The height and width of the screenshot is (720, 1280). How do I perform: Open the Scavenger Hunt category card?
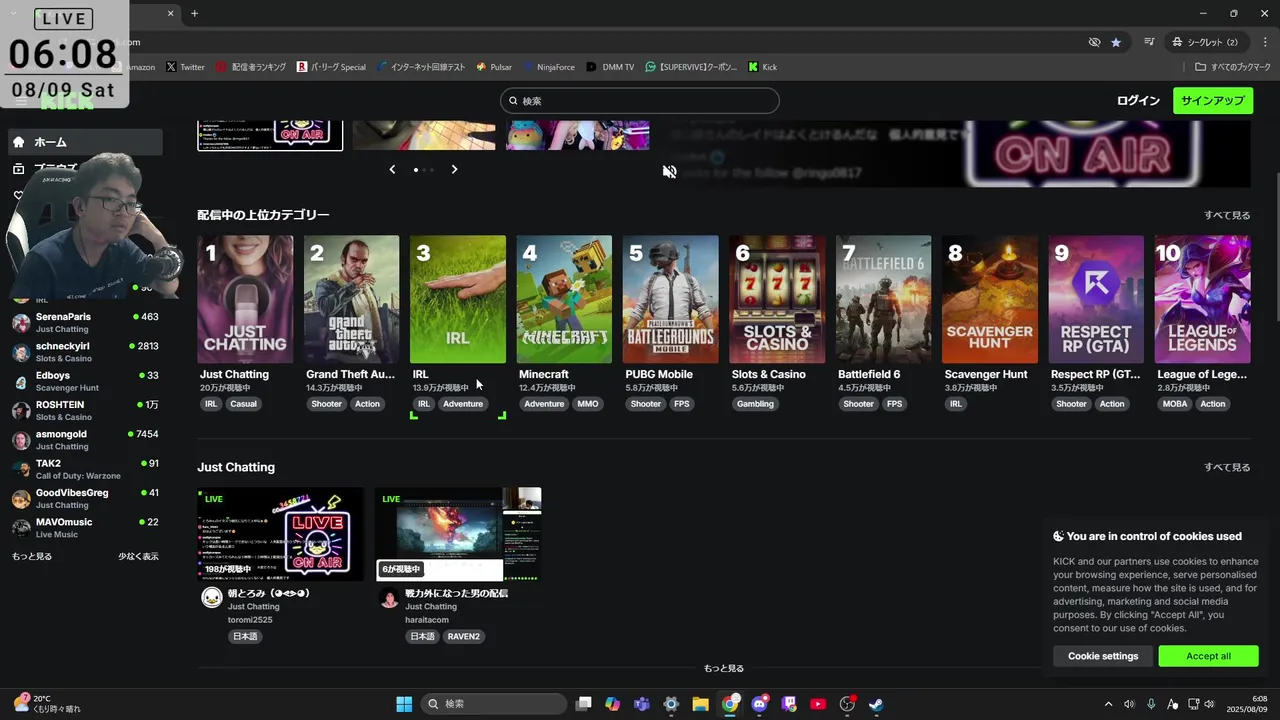tap(990, 300)
